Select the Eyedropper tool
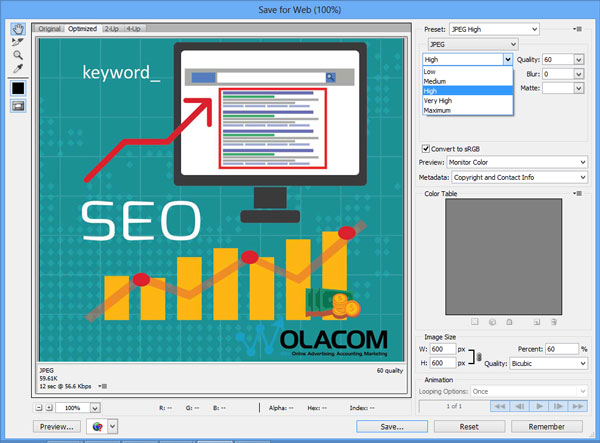 [x=18, y=68]
